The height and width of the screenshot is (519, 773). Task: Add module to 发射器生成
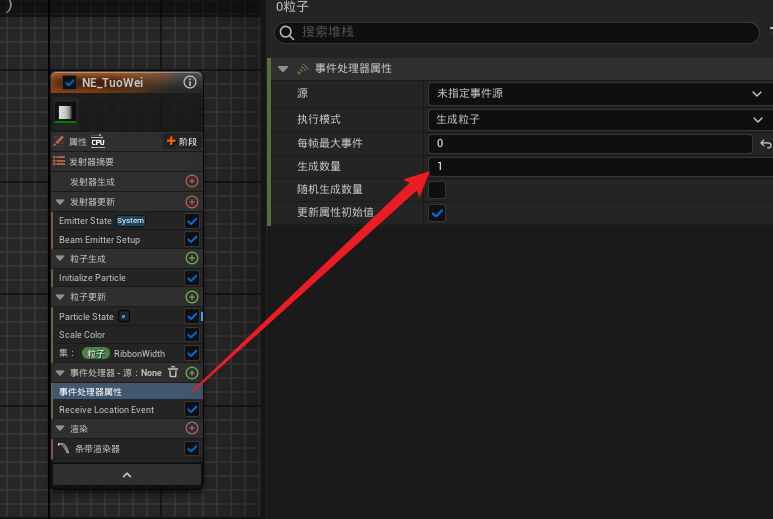tap(192, 181)
